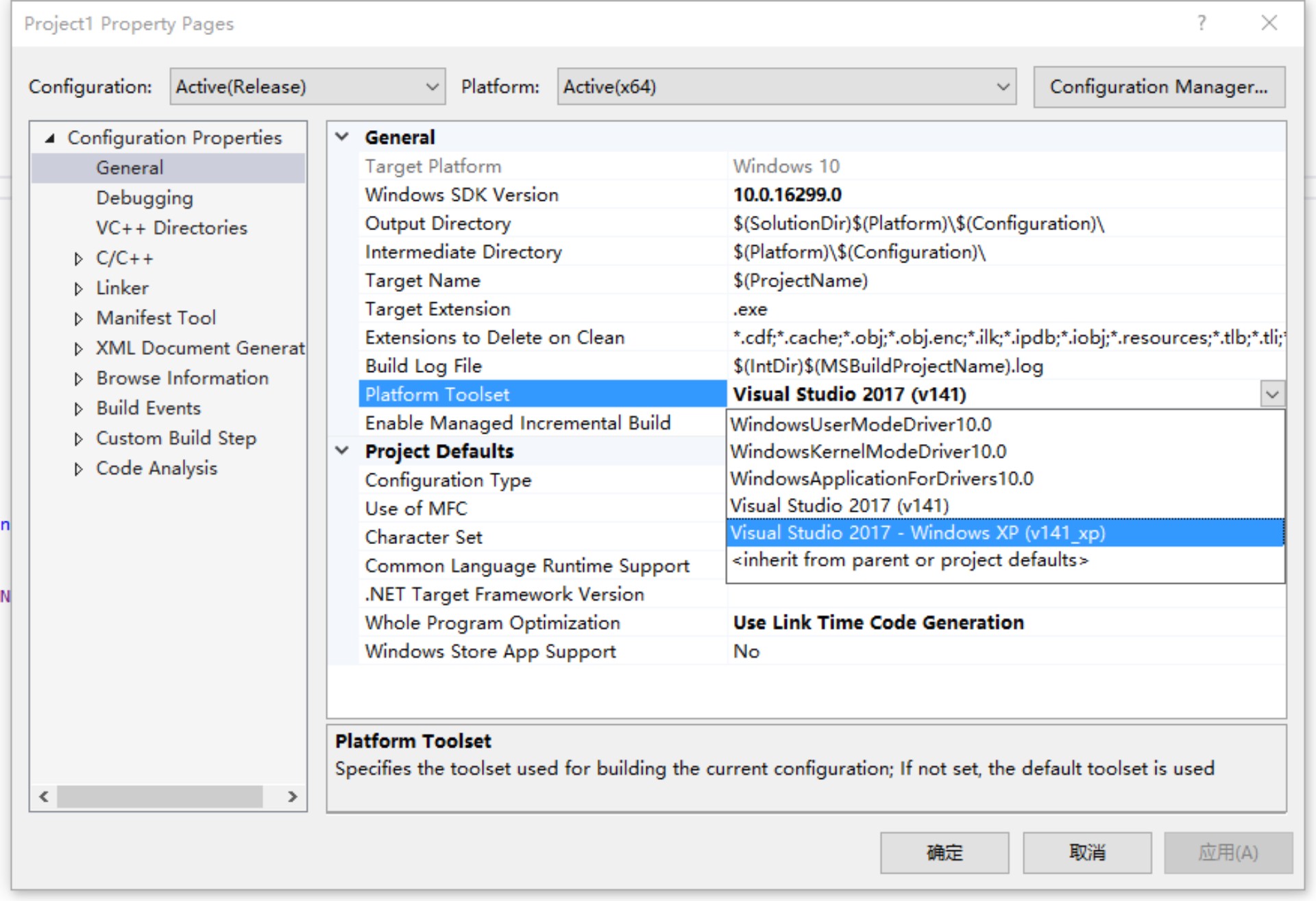Expand the C/C++ tree node arrow
The height and width of the screenshot is (901, 1316).
coord(78,259)
